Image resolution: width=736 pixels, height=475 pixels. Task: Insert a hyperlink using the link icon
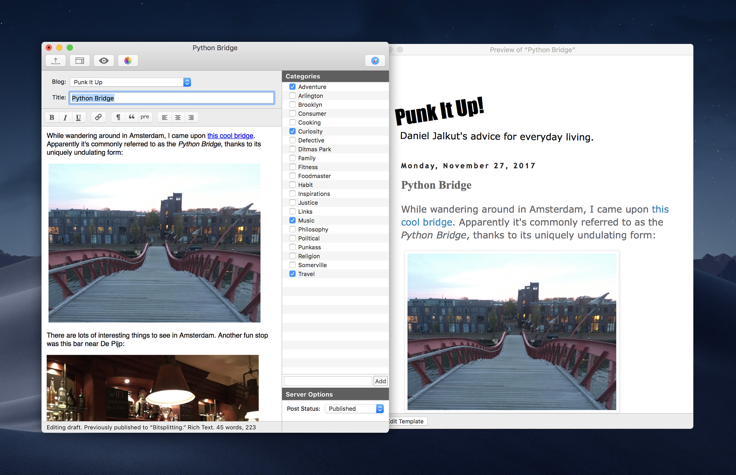(x=98, y=117)
